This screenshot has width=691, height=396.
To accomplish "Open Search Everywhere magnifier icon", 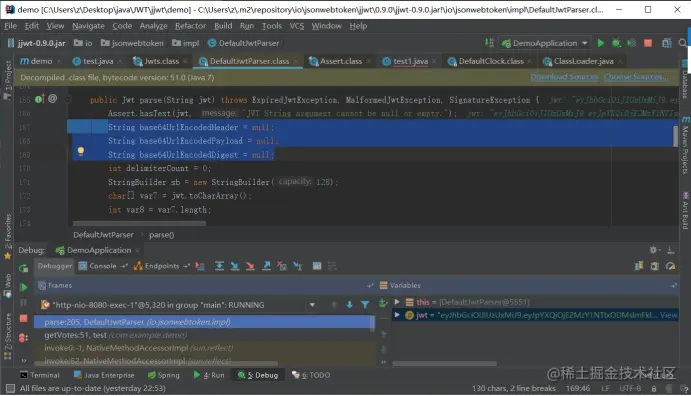I will tap(683, 43).
